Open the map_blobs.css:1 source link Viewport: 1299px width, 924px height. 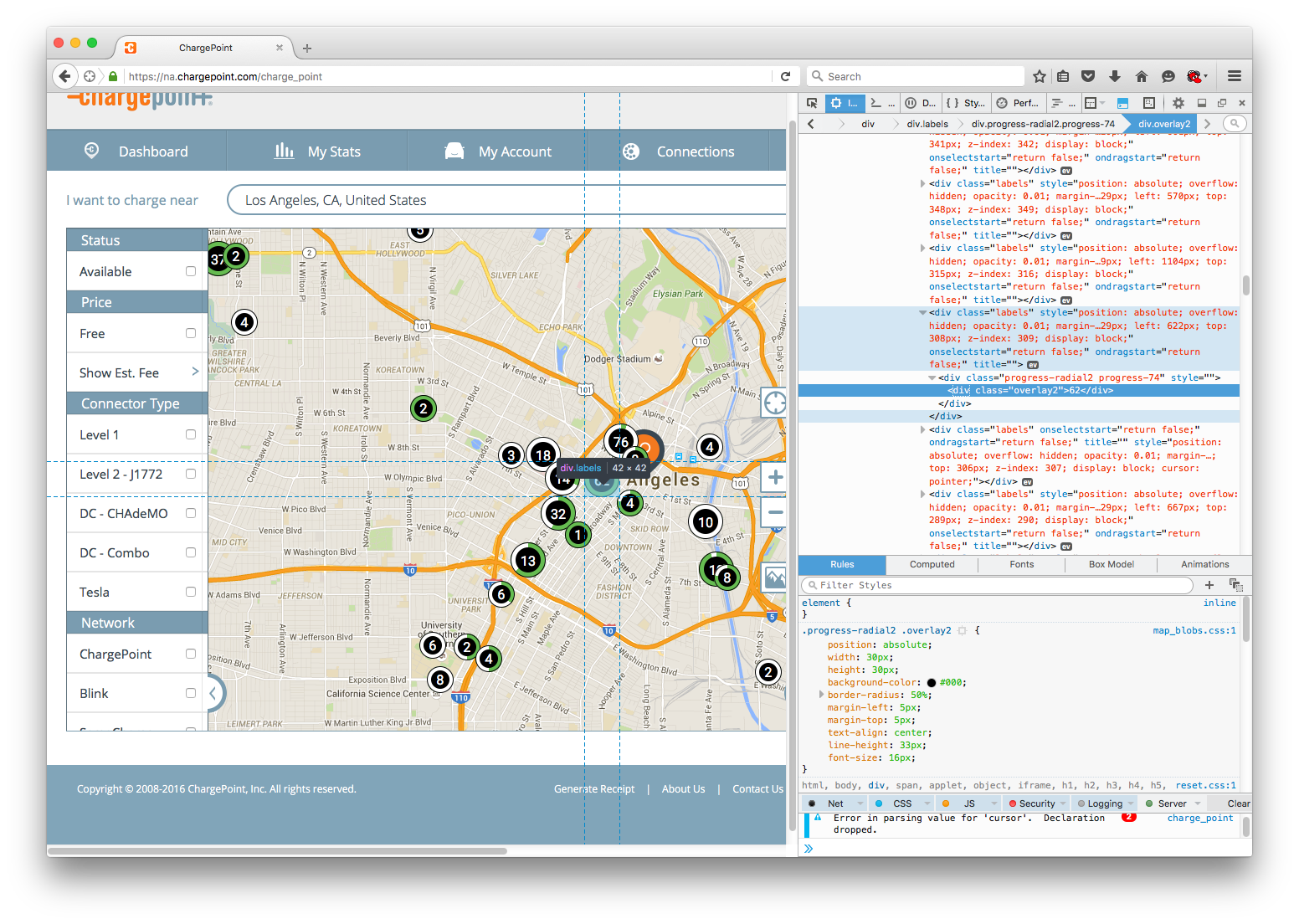tap(1194, 631)
